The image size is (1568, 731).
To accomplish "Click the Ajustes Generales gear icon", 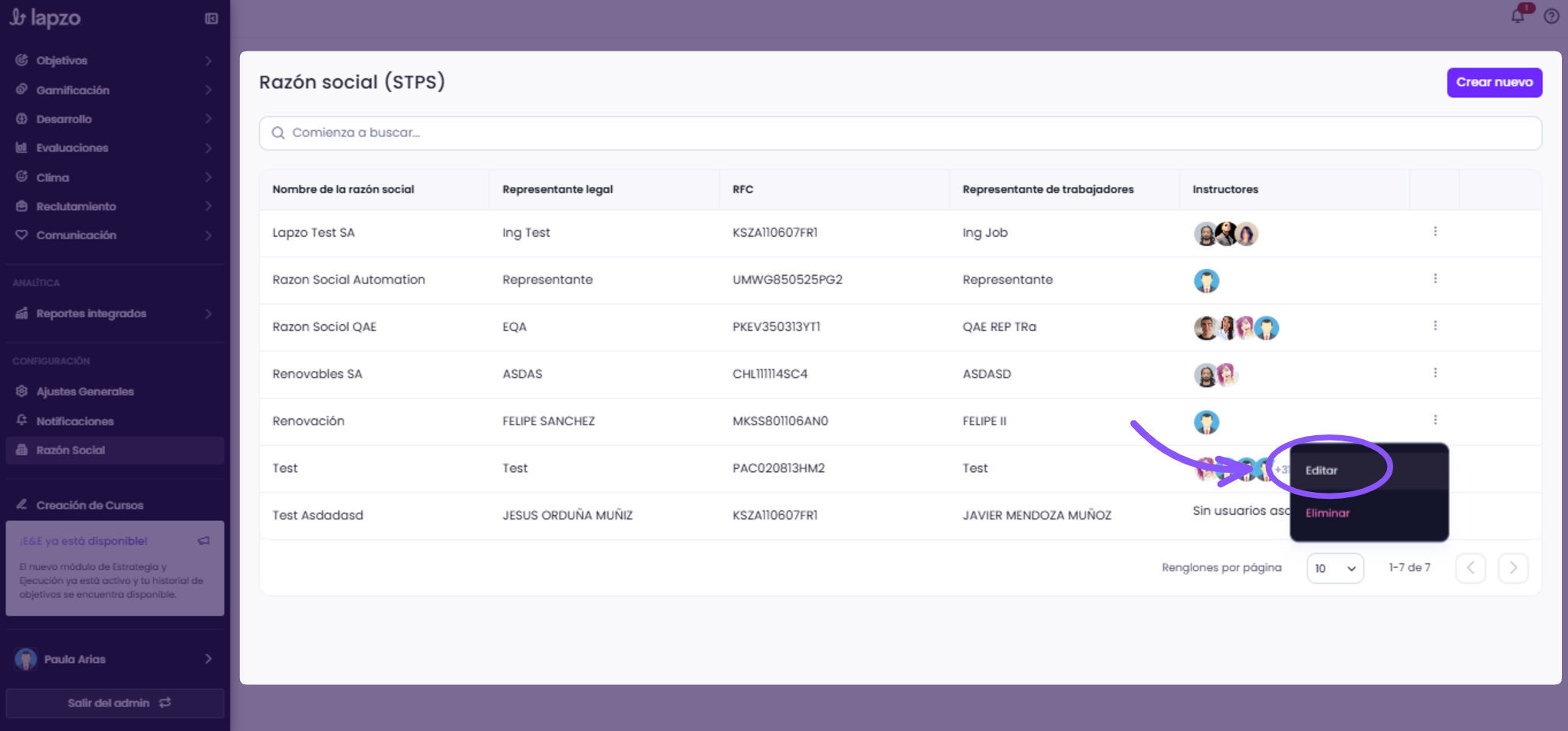I will pyautogui.click(x=21, y=391).
